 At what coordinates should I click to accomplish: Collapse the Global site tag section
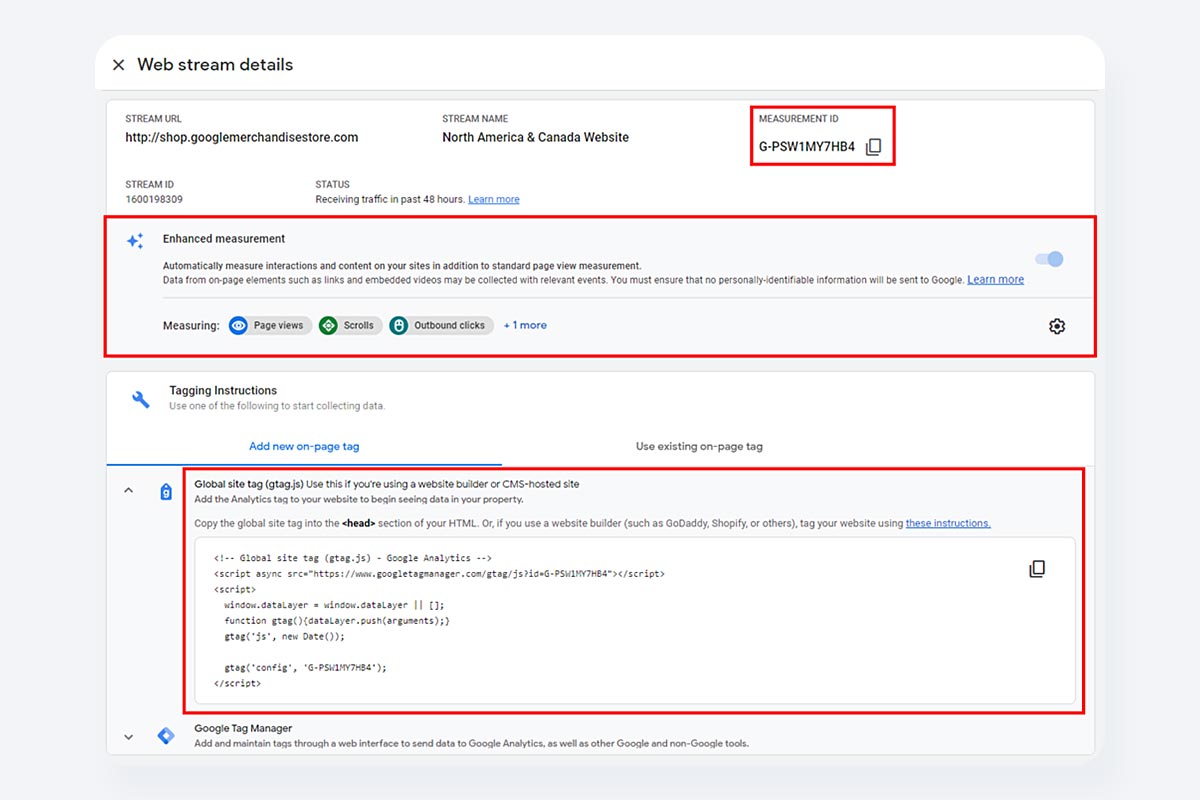128,491
